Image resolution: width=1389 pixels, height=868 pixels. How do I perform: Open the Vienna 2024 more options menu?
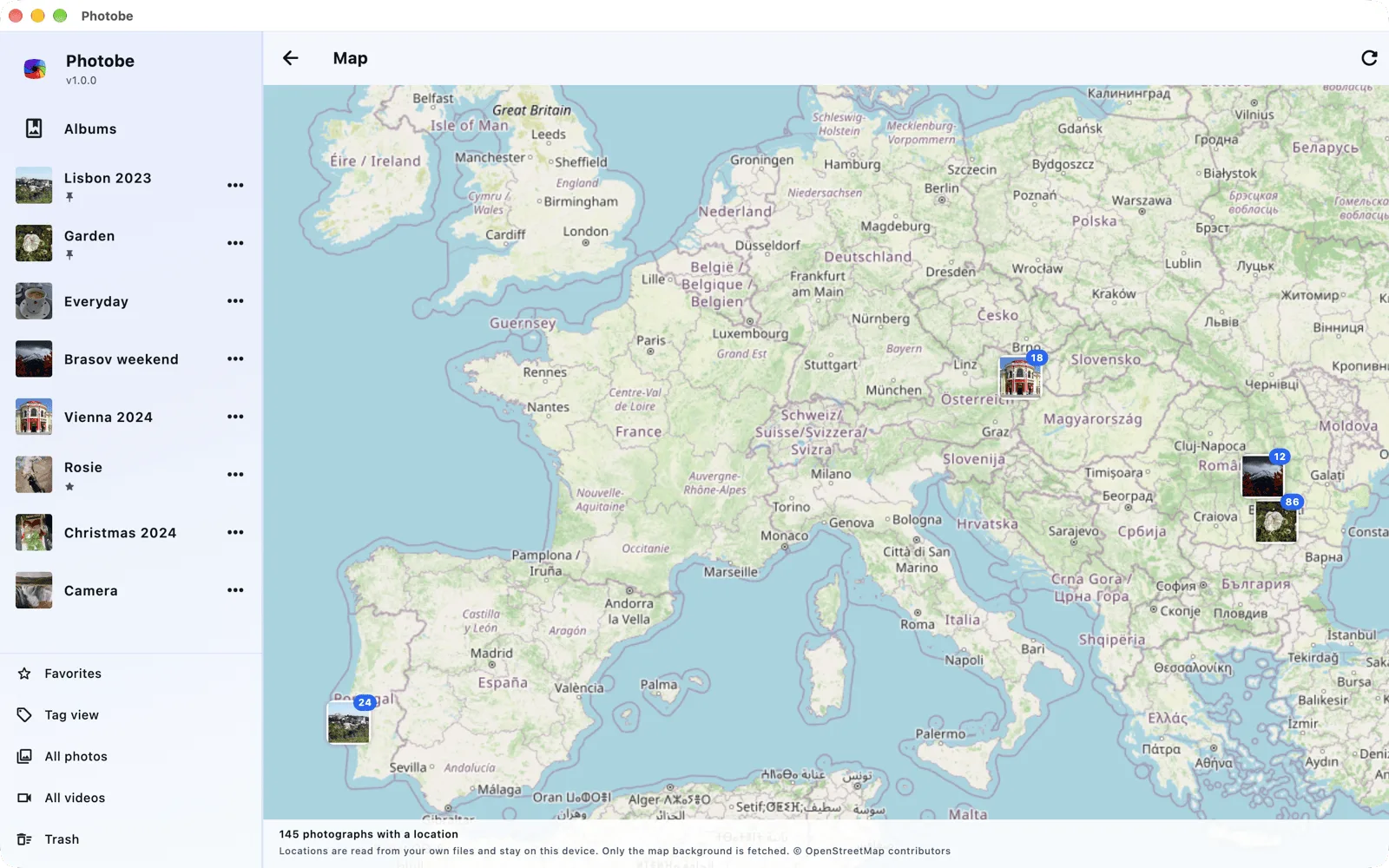click(235, 417)
